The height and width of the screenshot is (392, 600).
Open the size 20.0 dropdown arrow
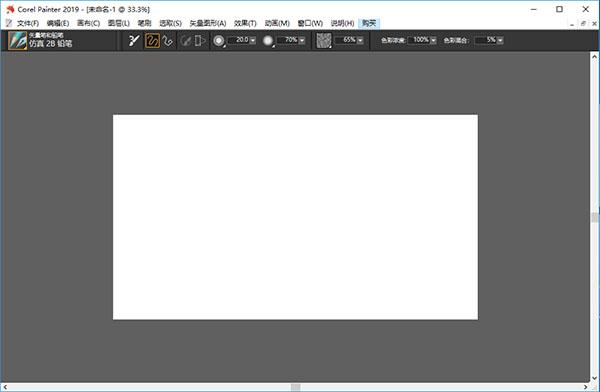253,40
